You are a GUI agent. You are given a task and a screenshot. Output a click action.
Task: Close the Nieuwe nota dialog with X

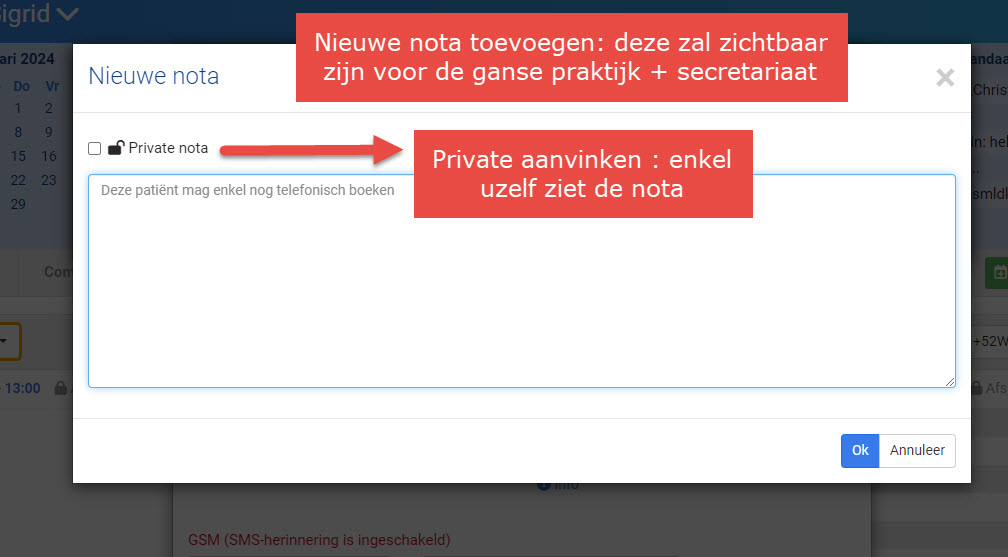click(944, 78)
